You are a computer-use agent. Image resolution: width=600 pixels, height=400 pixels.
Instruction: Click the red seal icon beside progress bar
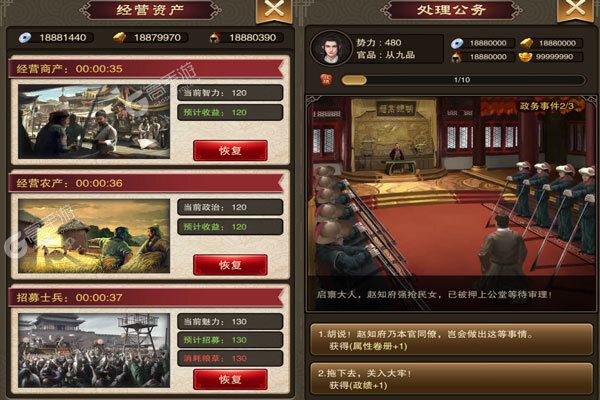[326, 80]
